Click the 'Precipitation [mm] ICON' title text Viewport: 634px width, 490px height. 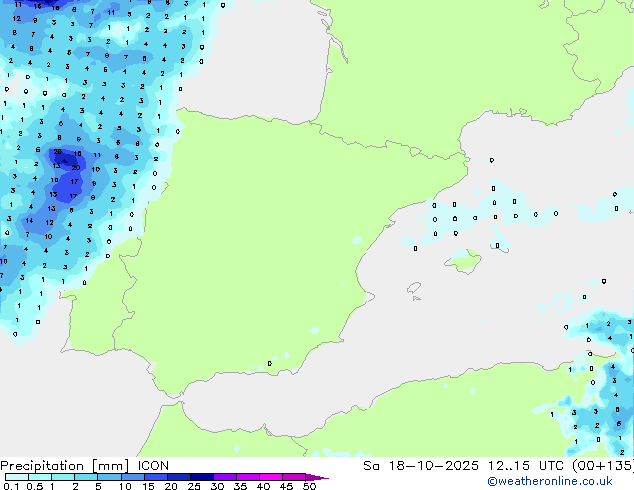[85, 466]
